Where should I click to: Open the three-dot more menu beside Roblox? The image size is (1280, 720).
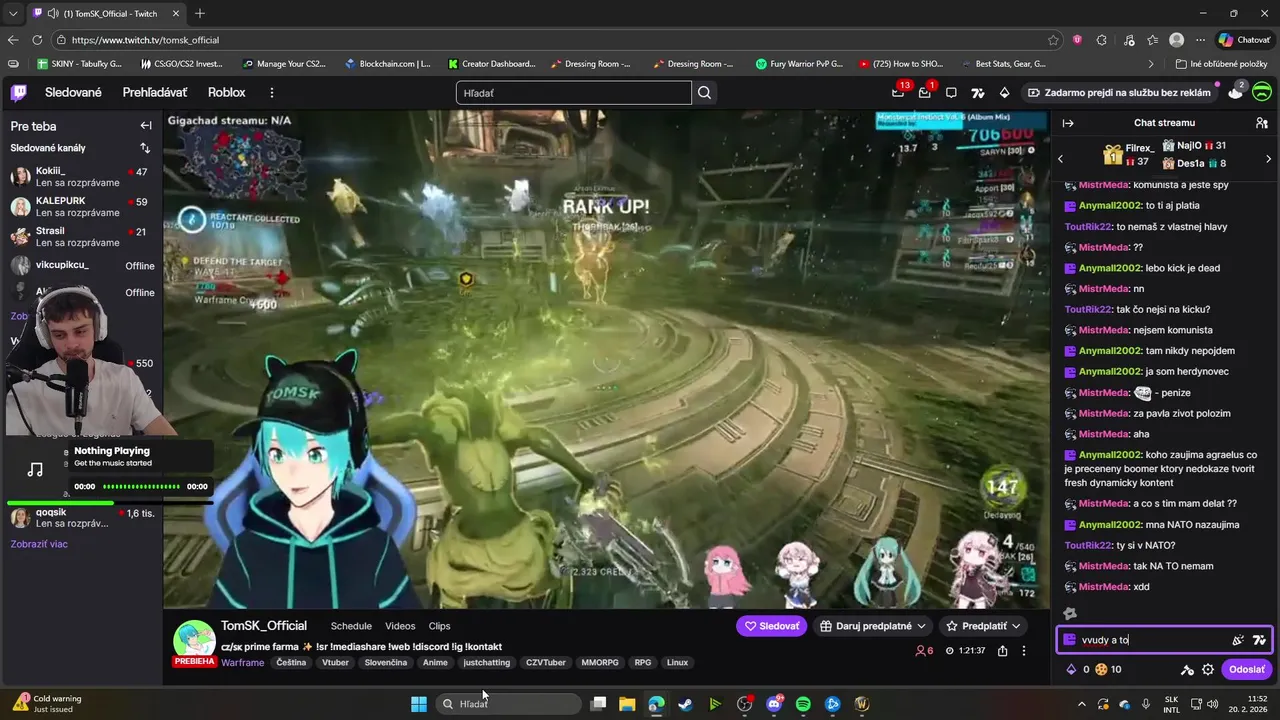pos(271,92)
